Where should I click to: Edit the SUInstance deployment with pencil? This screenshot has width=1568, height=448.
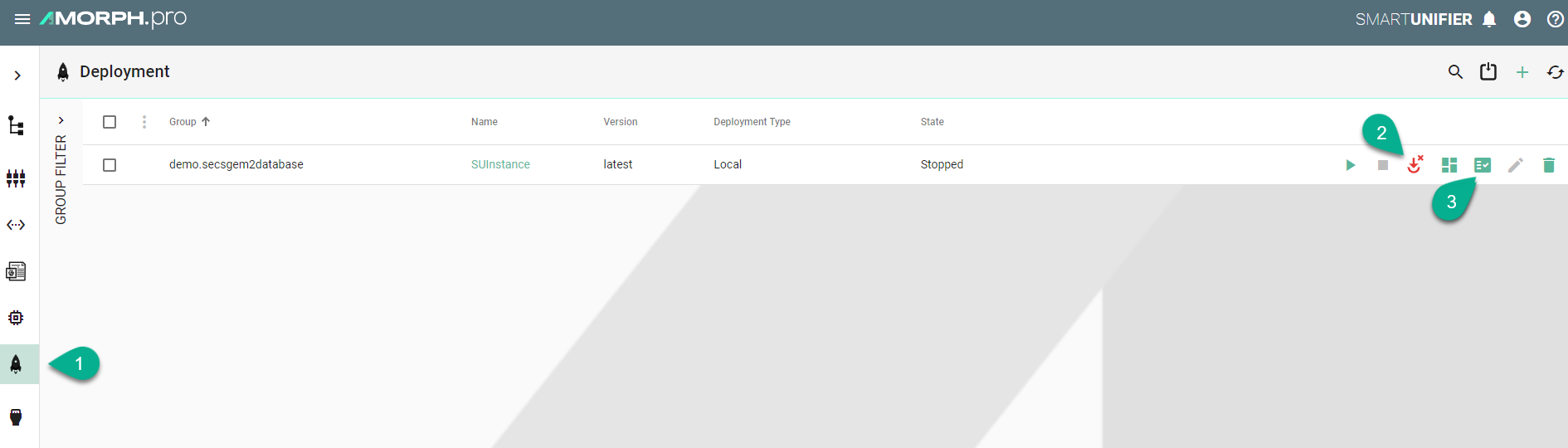[1516, 165]
